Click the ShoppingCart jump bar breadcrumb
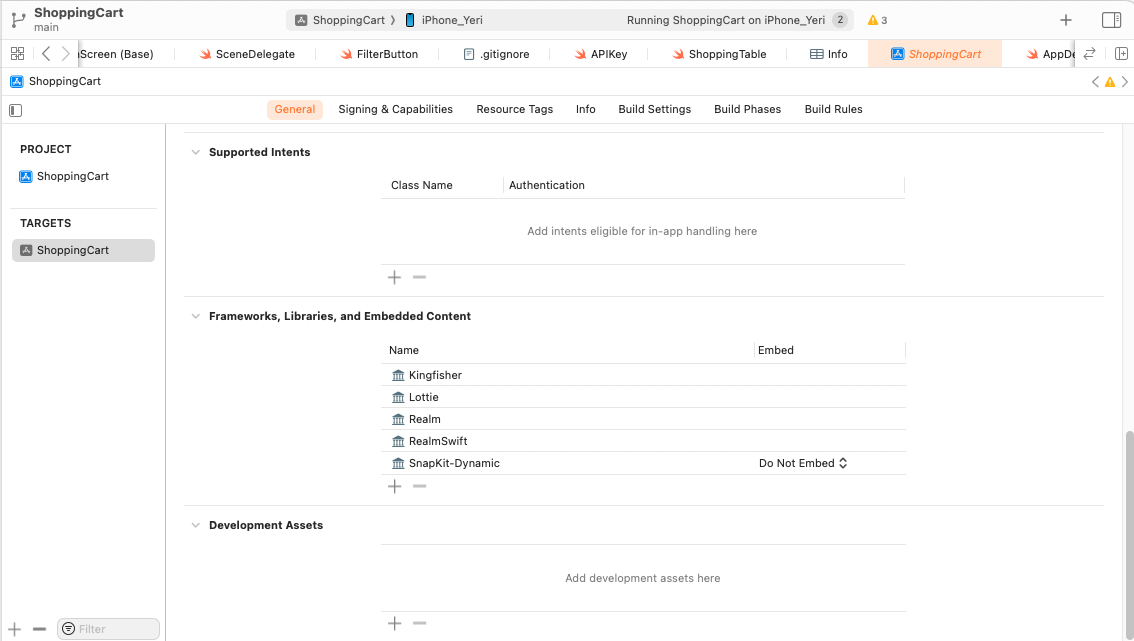The width and height of the screenshot is (1134, 641). (56, 81)
